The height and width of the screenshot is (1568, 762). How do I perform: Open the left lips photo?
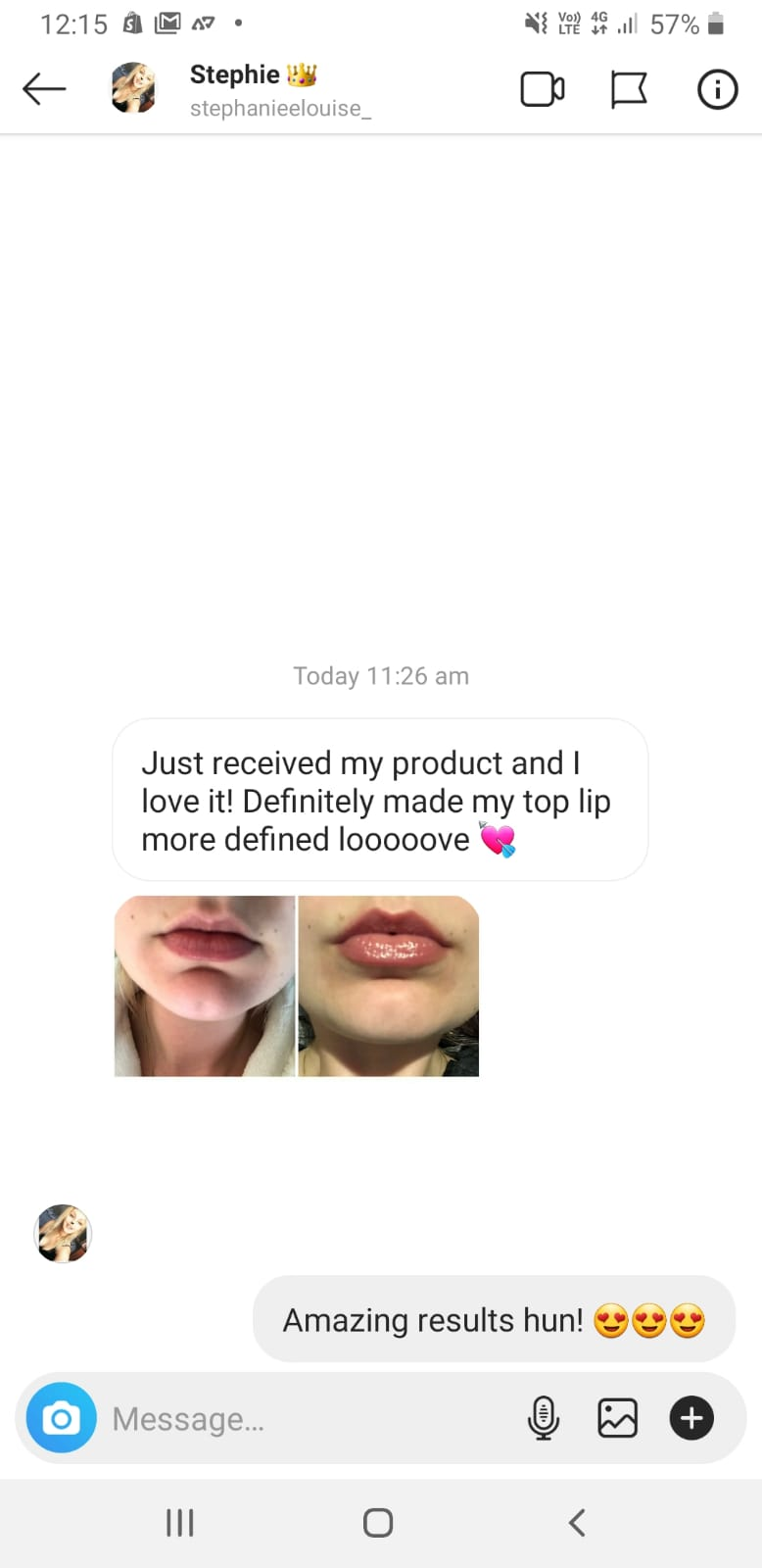[x=205, y=986]
